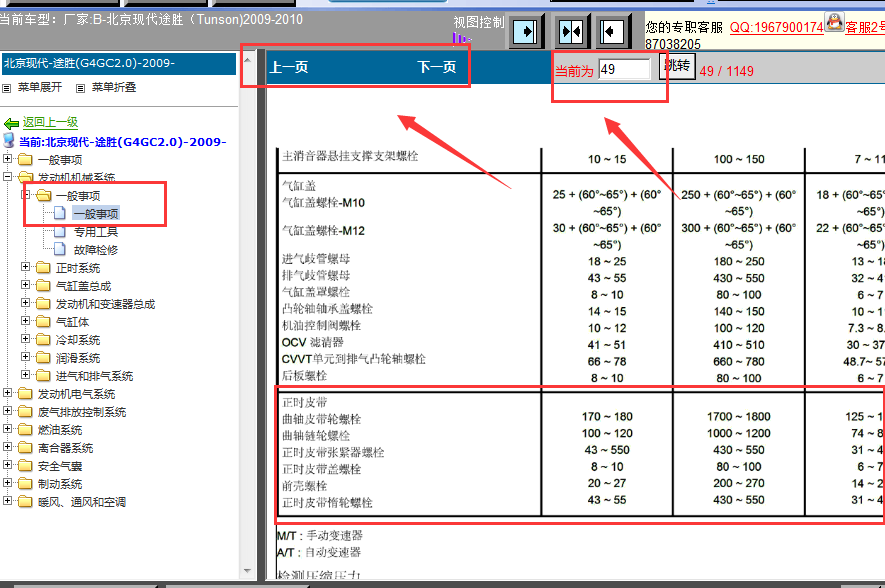This screenshot has width=885, height=588.
Task: Expand the 发动机和变速器总成 tree node
Action: [25, 302]
